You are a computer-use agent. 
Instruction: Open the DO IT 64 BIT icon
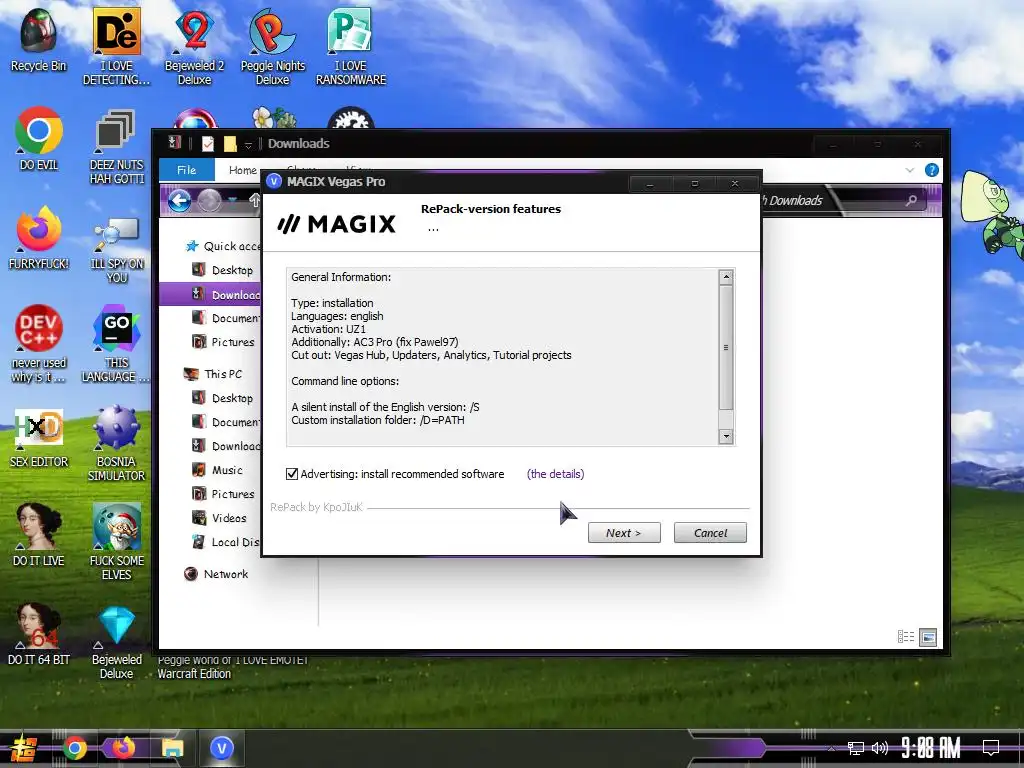coord(39,633)
